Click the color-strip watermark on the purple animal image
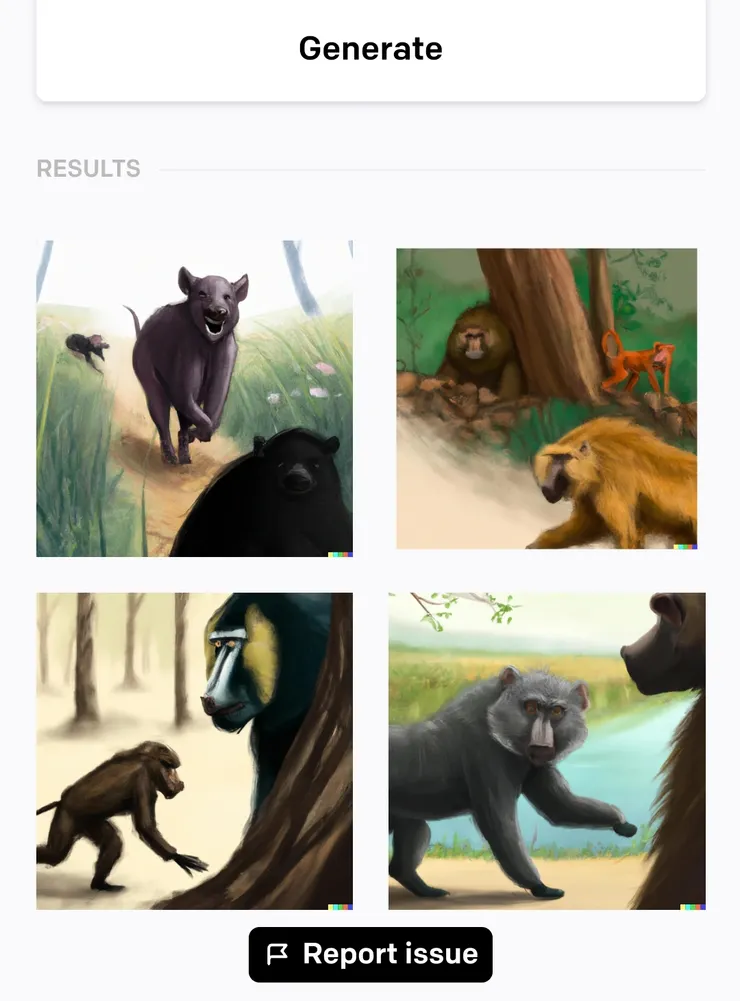The image size is (740, 1001). [x=340, y=554]
